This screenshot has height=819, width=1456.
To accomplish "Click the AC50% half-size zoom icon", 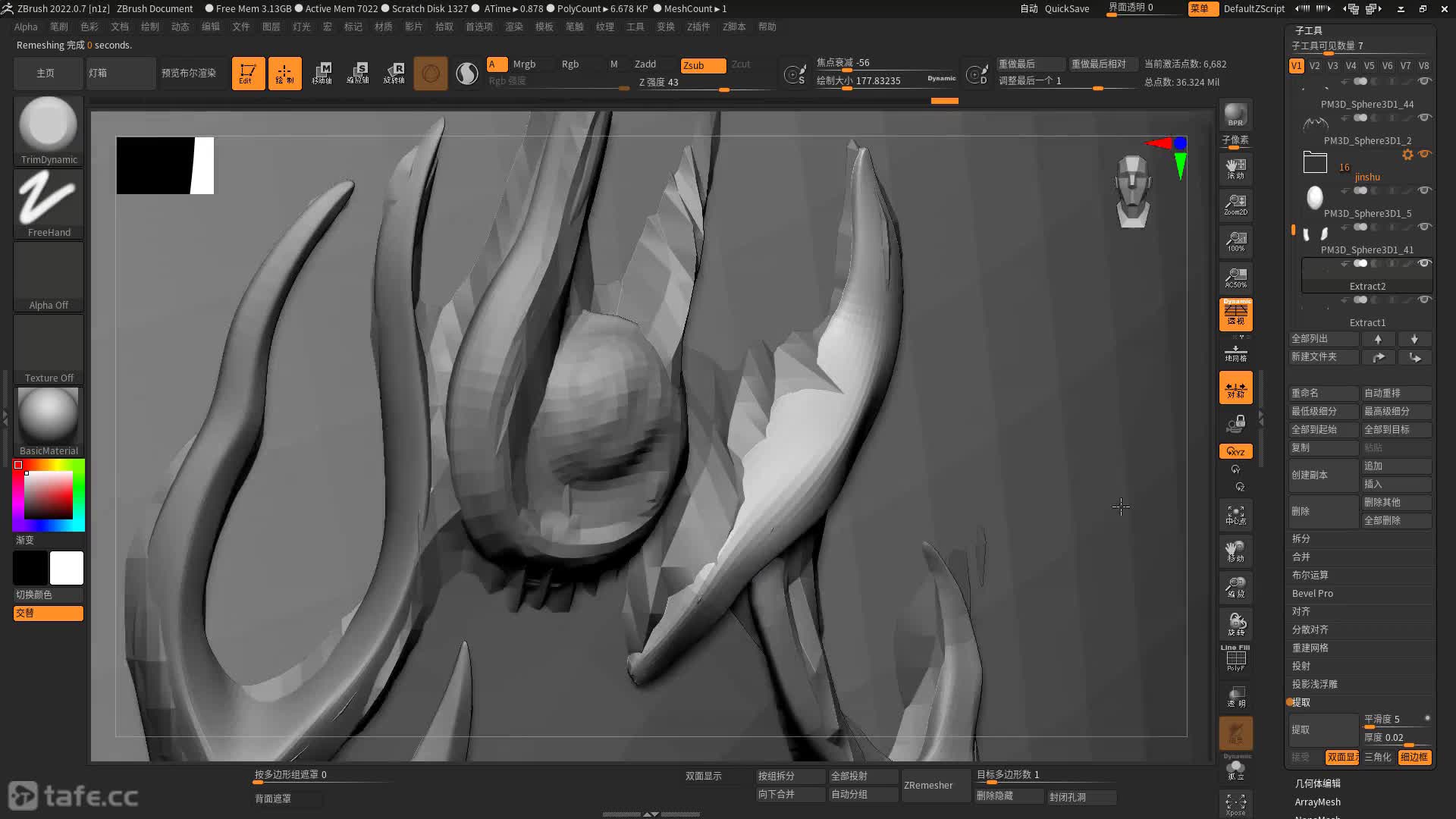I will tap(1235, 278).
